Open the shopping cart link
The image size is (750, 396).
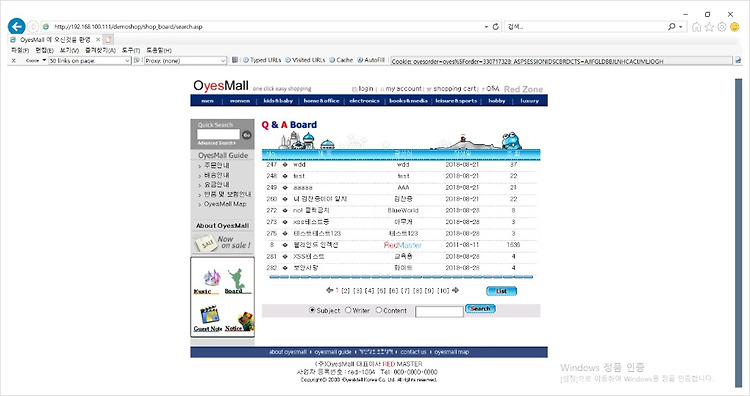click(455, 88)
